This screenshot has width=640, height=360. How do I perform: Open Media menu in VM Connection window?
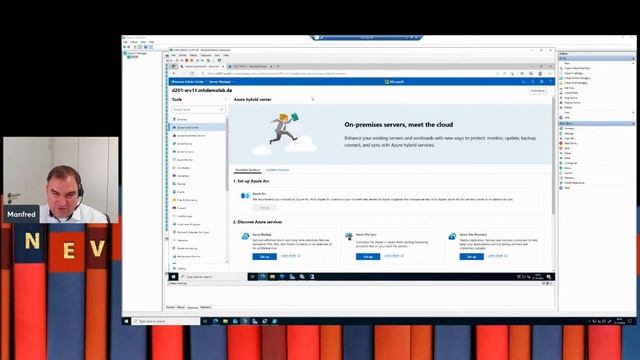pos(193,55)
